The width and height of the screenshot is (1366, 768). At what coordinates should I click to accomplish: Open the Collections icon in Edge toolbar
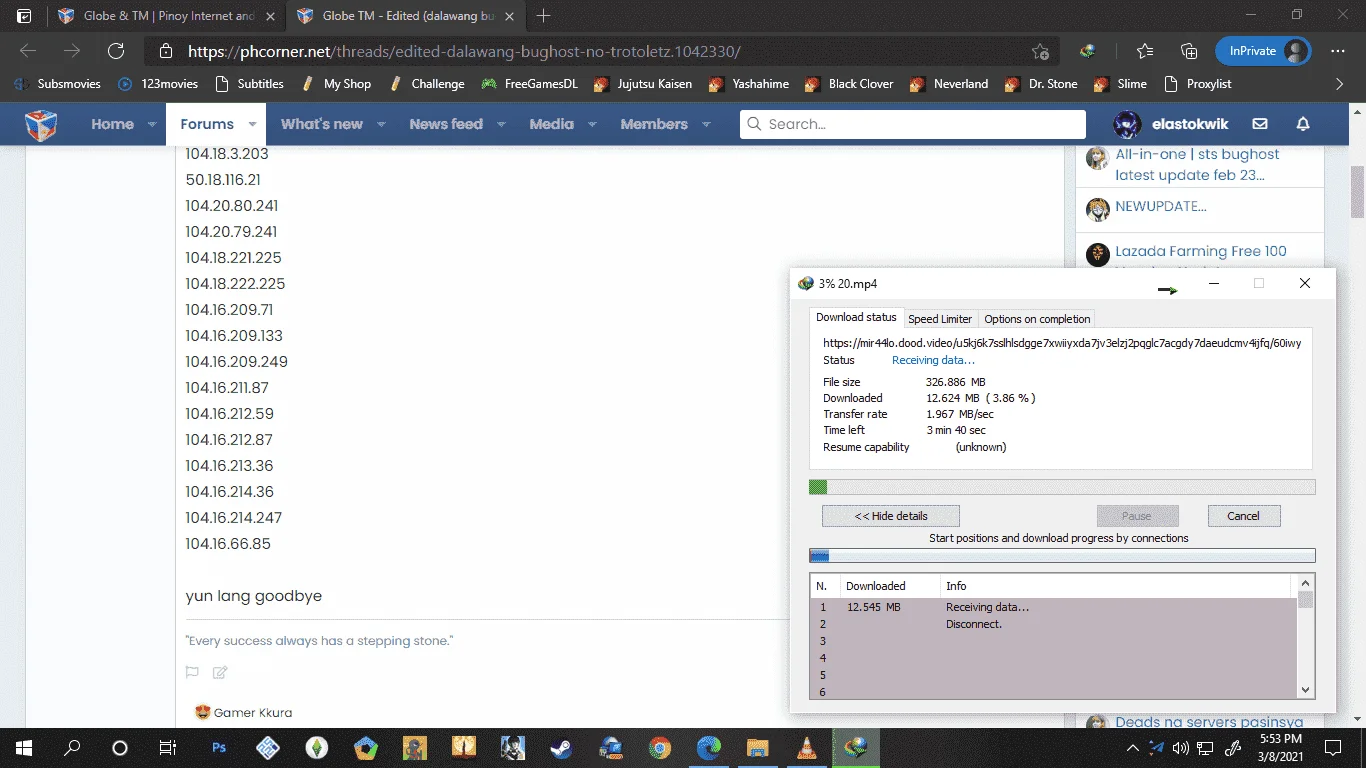point(1189,51)
